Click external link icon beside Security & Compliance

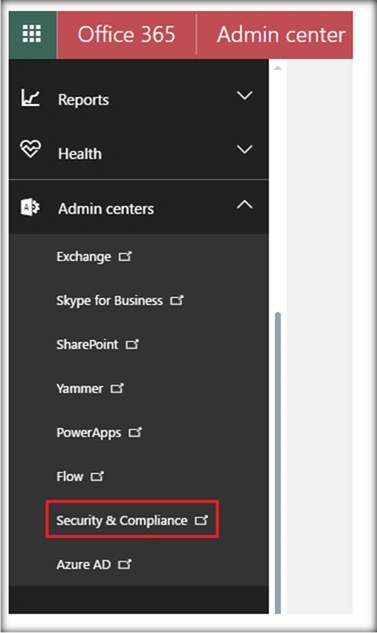tap(201, 520)
